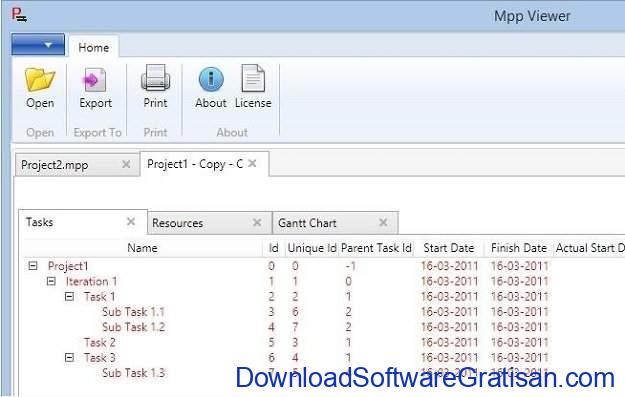Sort by Actual Start column header
The image size is (625, 397).
pyautogui.click(x=590, y=248)
